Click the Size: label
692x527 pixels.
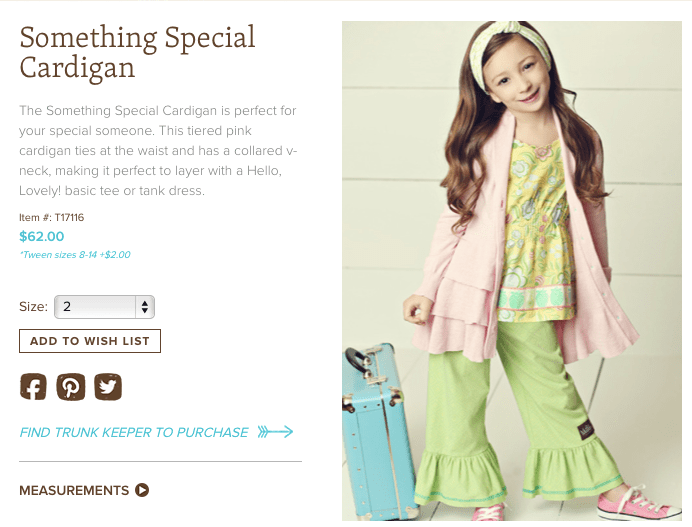tap(34, 307)
